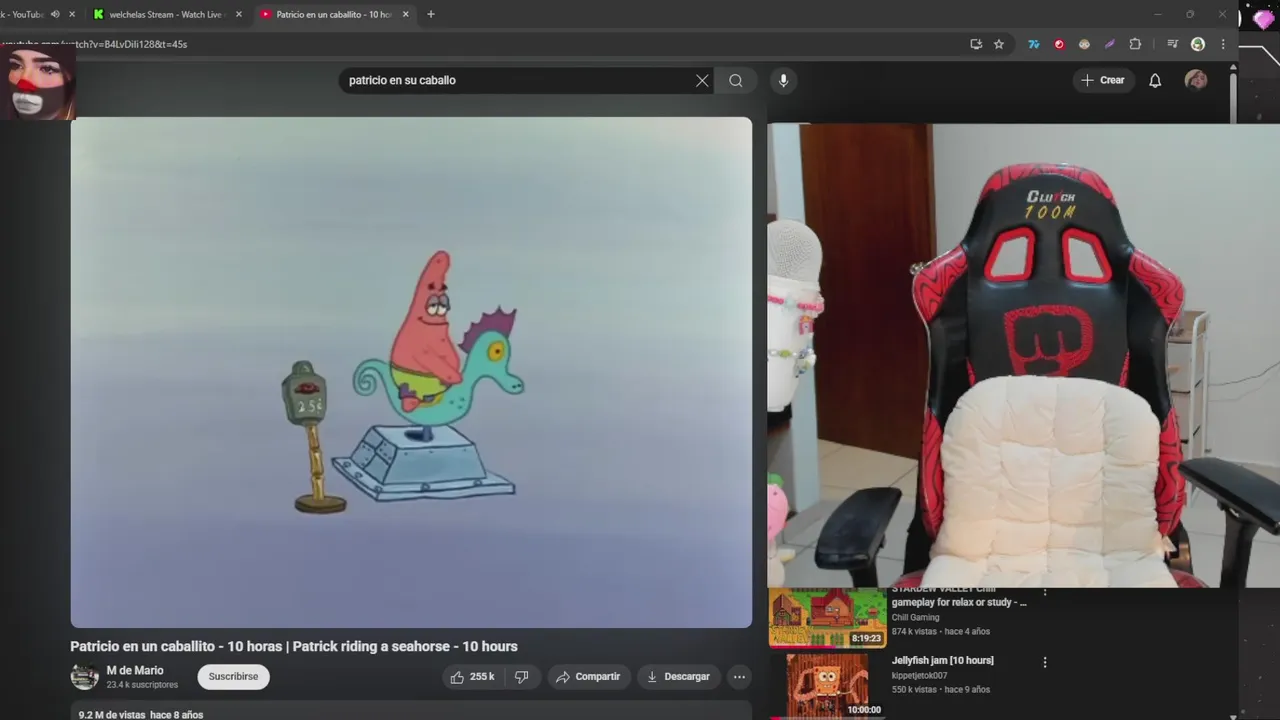Like the video (255 k)
Image resolution: width=1280 pixels, height=720 pixels.
[x=472, y=677]
